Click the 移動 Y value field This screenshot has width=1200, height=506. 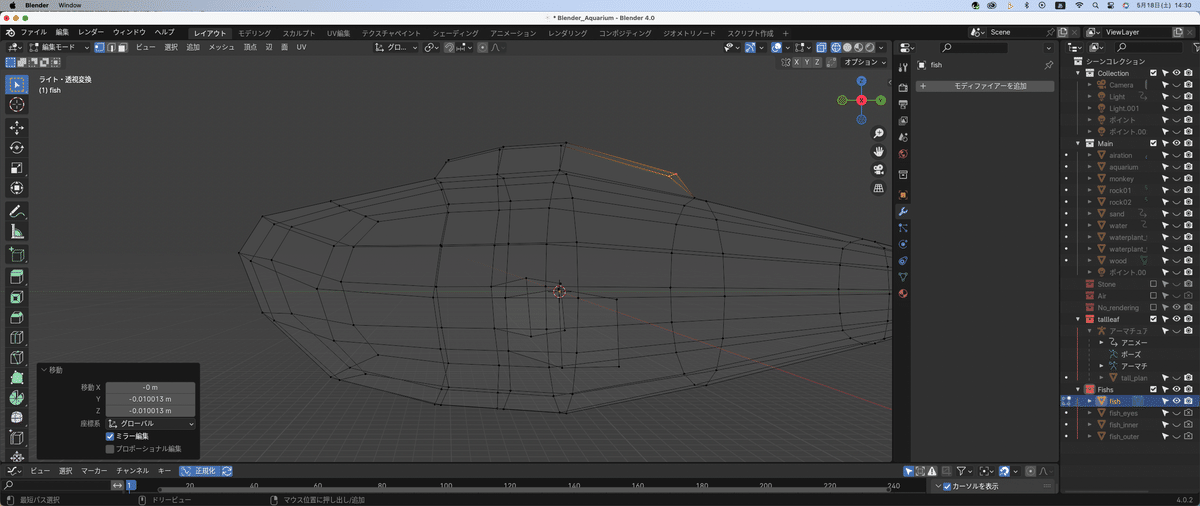pos(150,398)
